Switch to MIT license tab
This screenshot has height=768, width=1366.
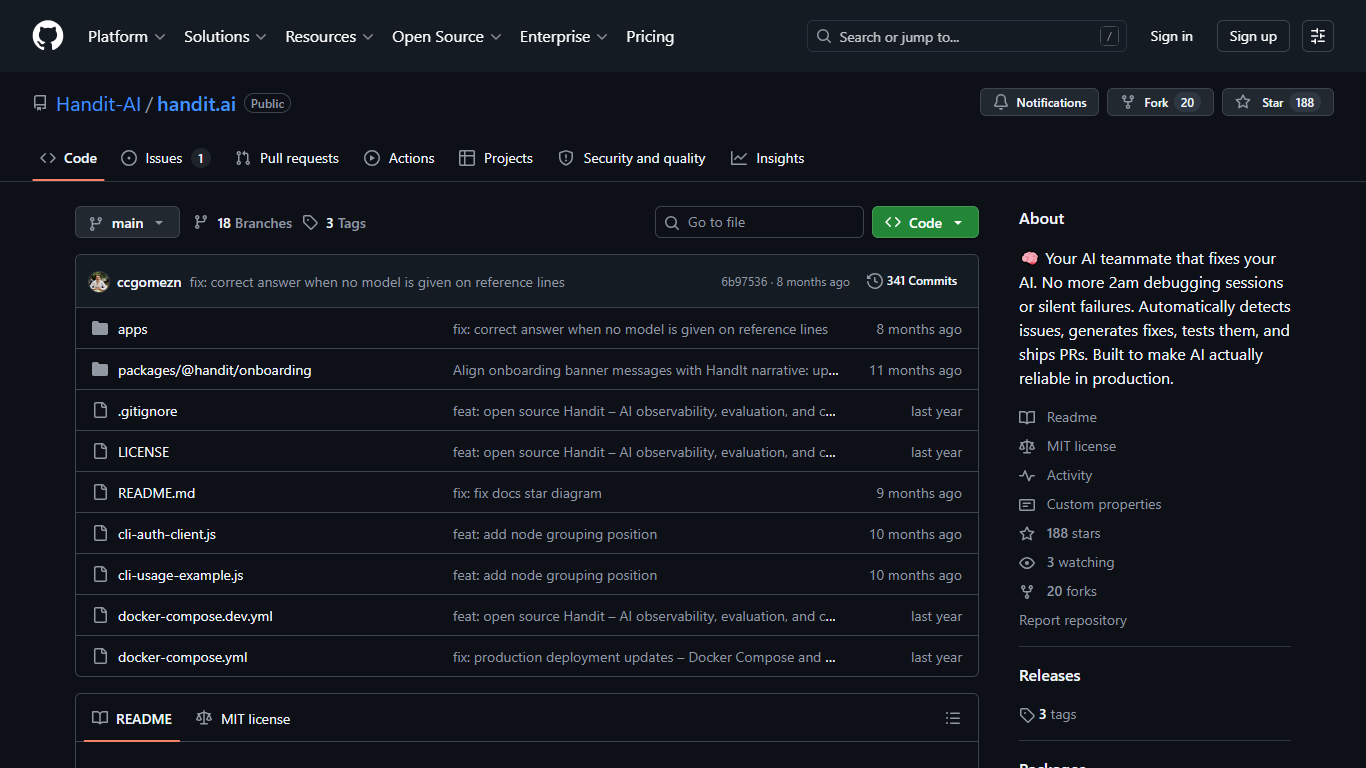click(x=243, y=718)
